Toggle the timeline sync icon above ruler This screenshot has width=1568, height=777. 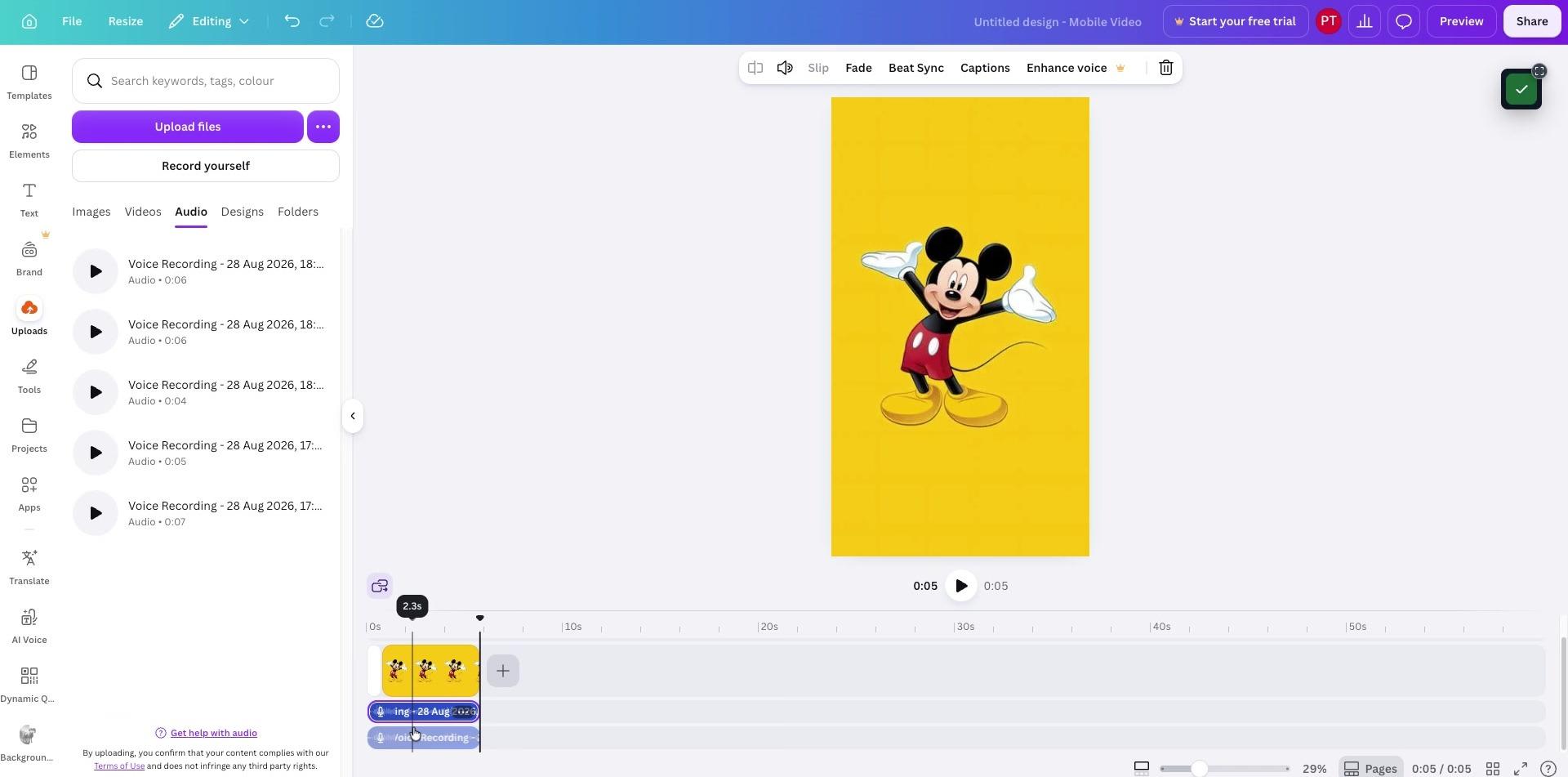point(380,586)
